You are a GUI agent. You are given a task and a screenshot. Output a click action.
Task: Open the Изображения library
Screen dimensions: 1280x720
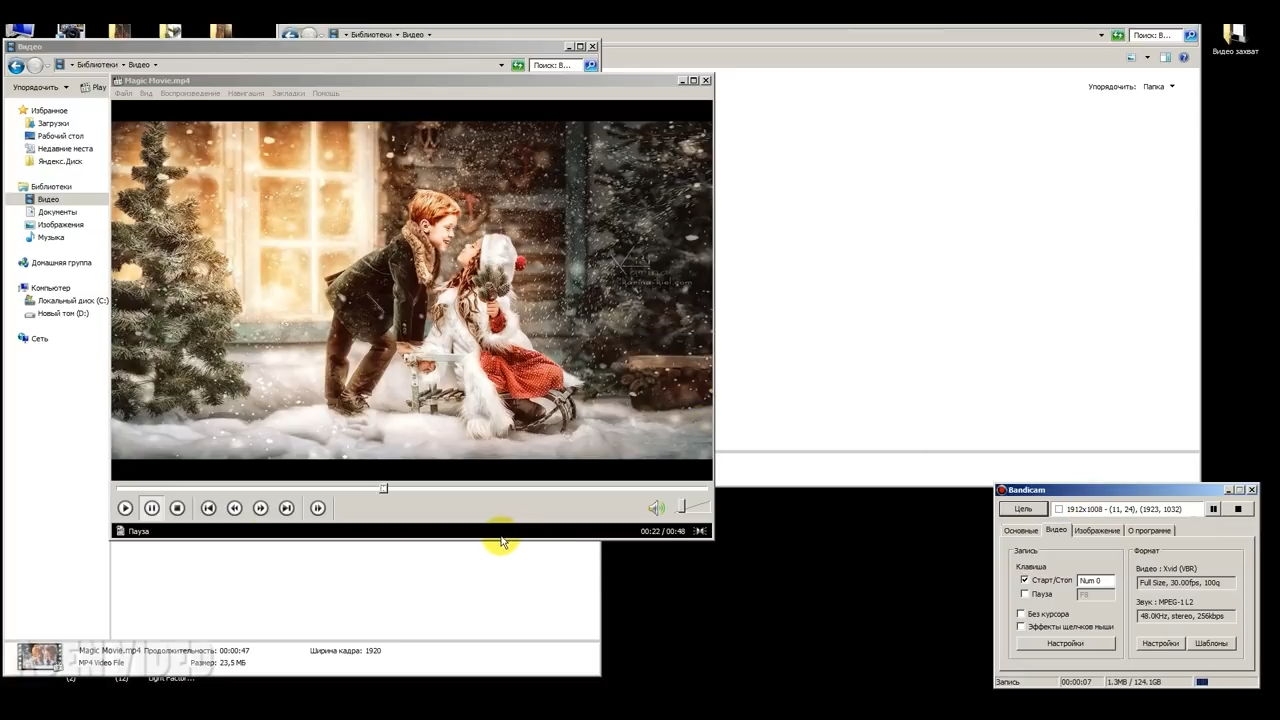pos(60,225)
